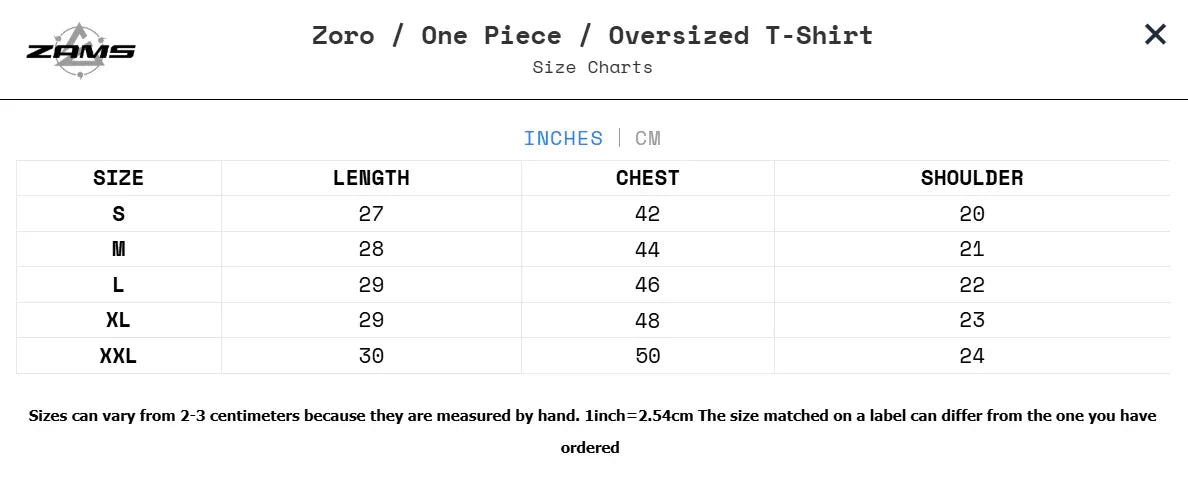Click shoulder value 24 for size XXL

point(971,356)
